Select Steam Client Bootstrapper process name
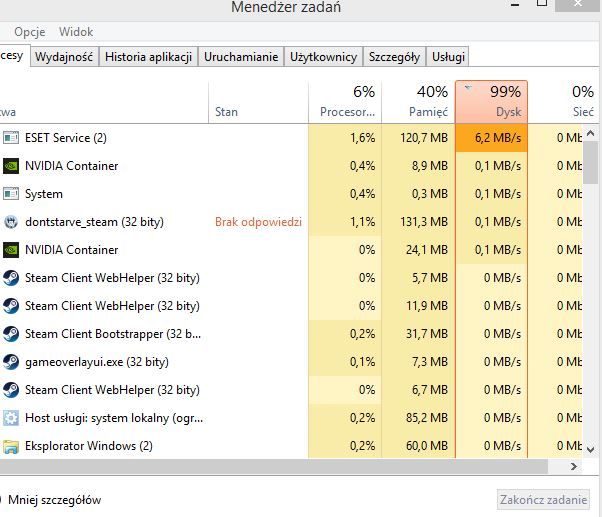Viewport: 602px width, 517px height. [x=113, y=334]
